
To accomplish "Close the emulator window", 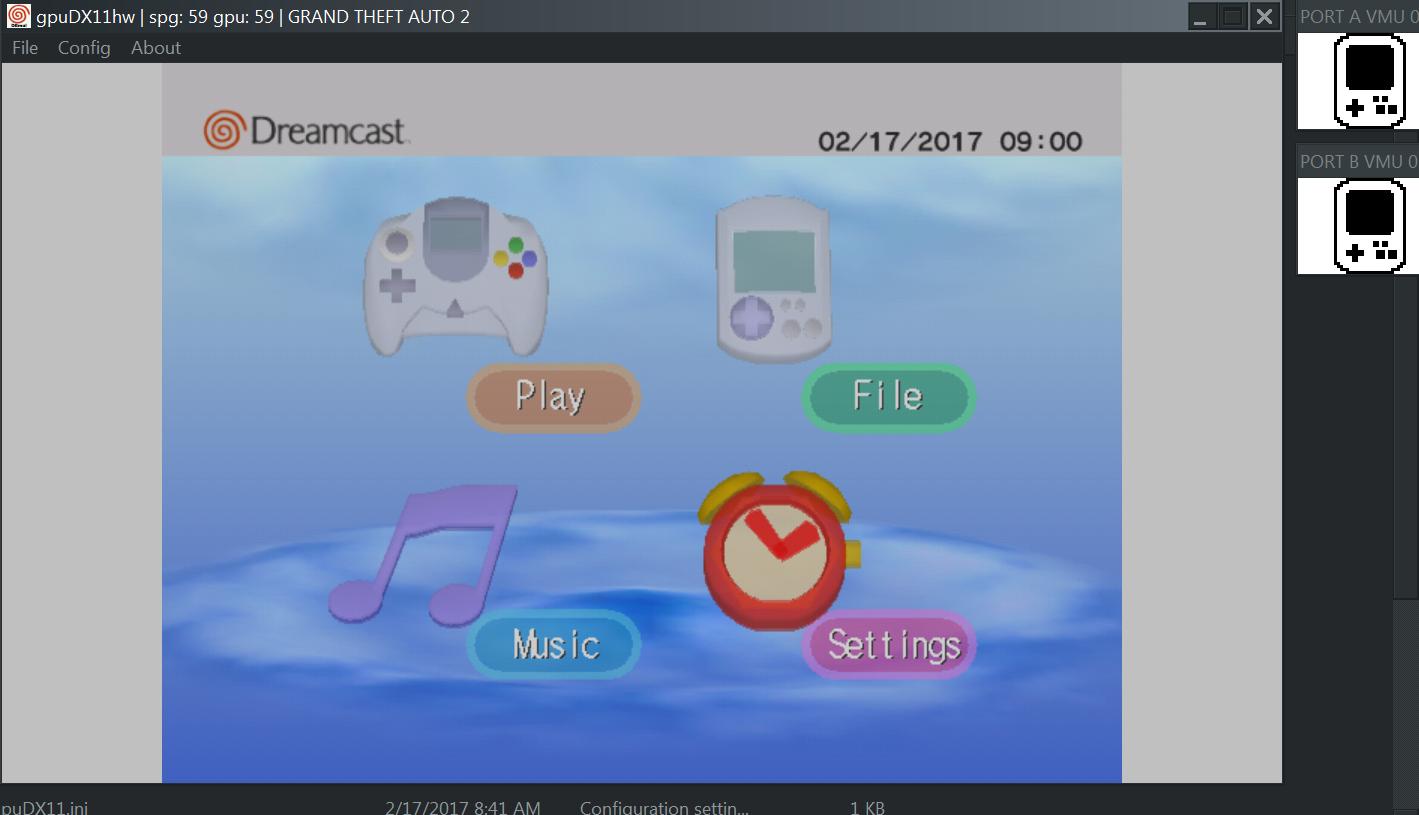I will coord(1265,17).
